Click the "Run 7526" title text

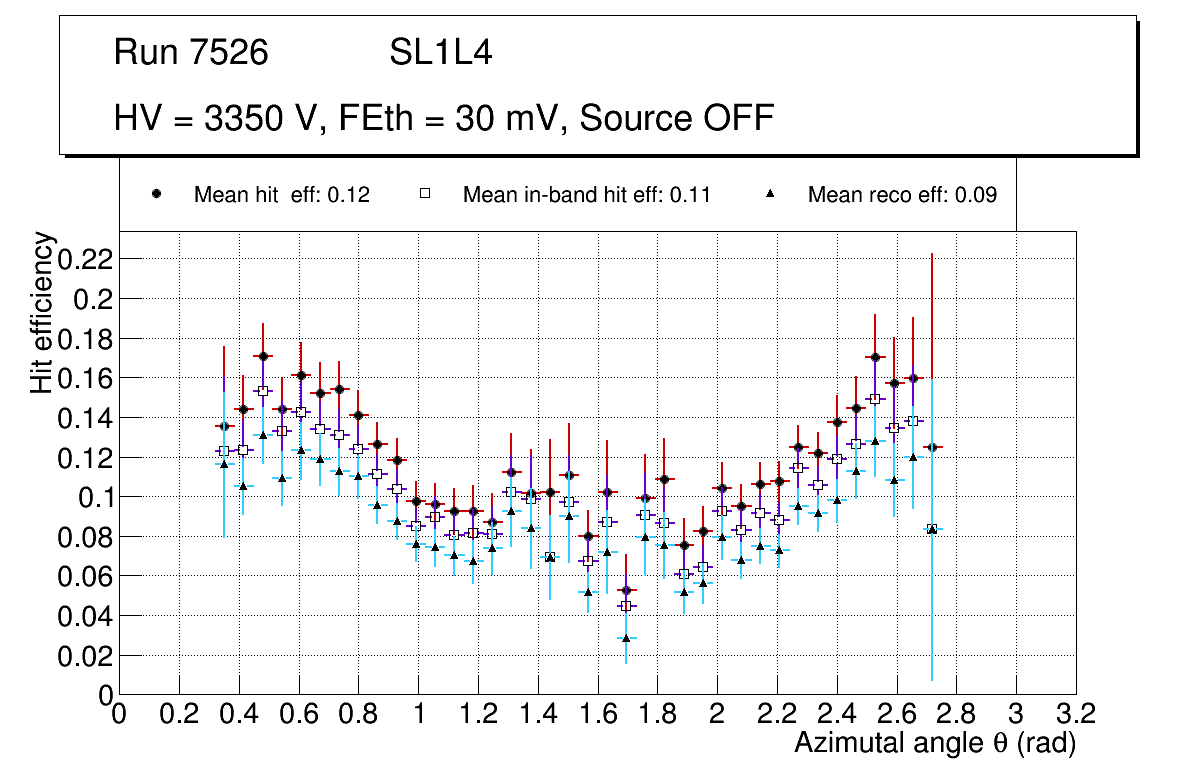(x=191, y=53)
